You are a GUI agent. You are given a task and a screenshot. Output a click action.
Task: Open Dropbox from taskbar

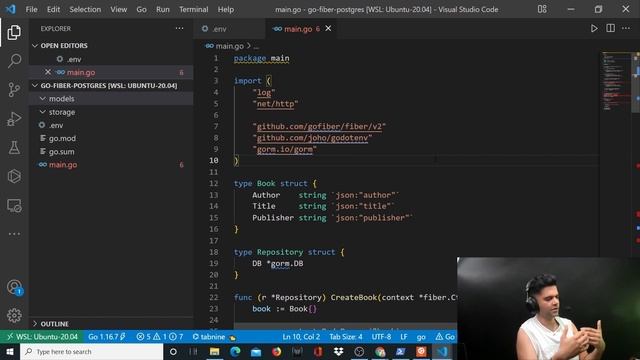[x=338, y=351]
